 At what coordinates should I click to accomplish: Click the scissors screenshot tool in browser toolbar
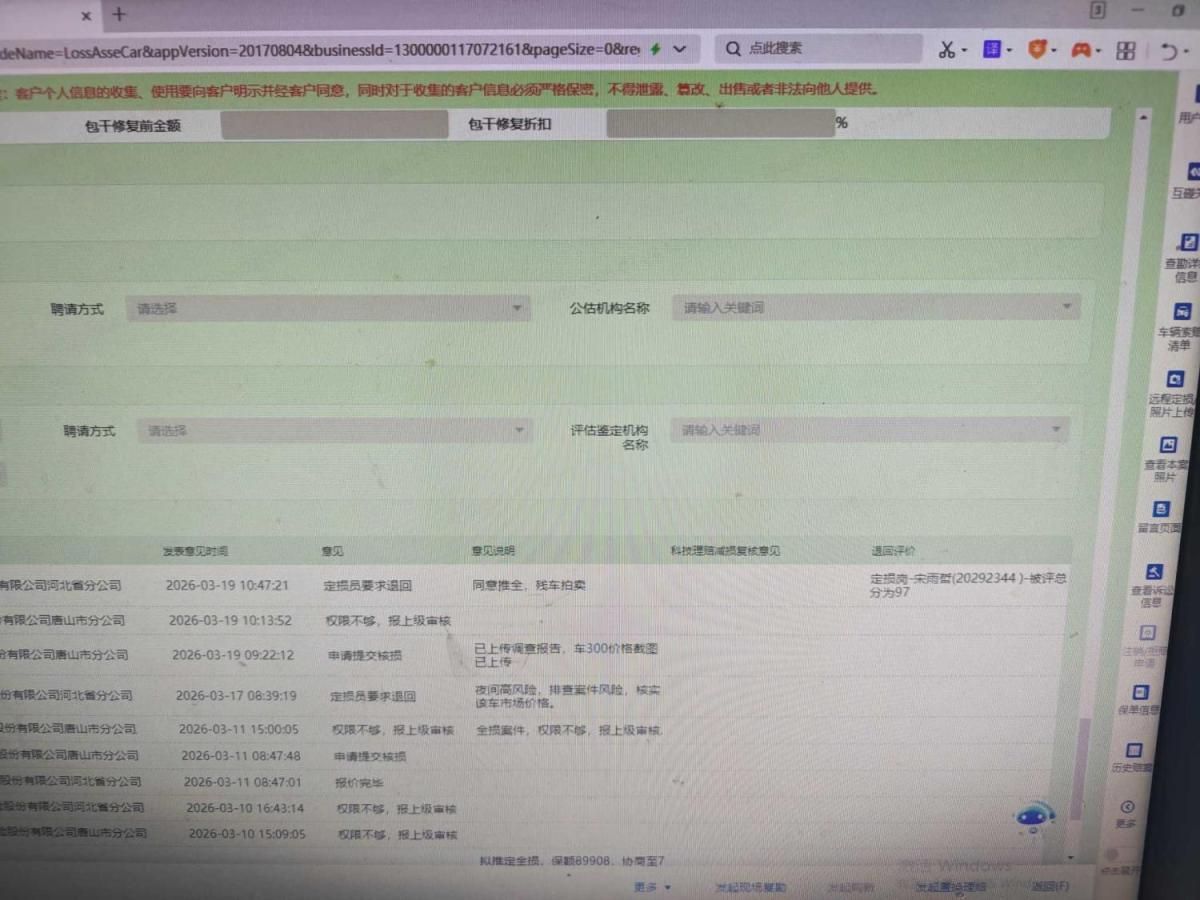[947, 49]
